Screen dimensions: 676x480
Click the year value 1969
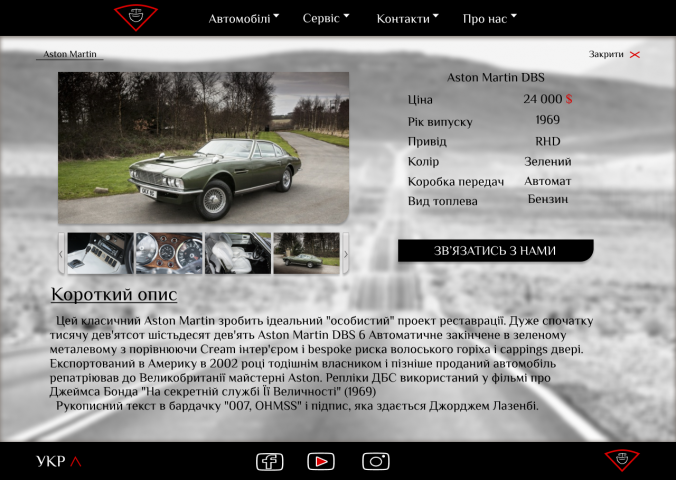click(x=548, y=120)
